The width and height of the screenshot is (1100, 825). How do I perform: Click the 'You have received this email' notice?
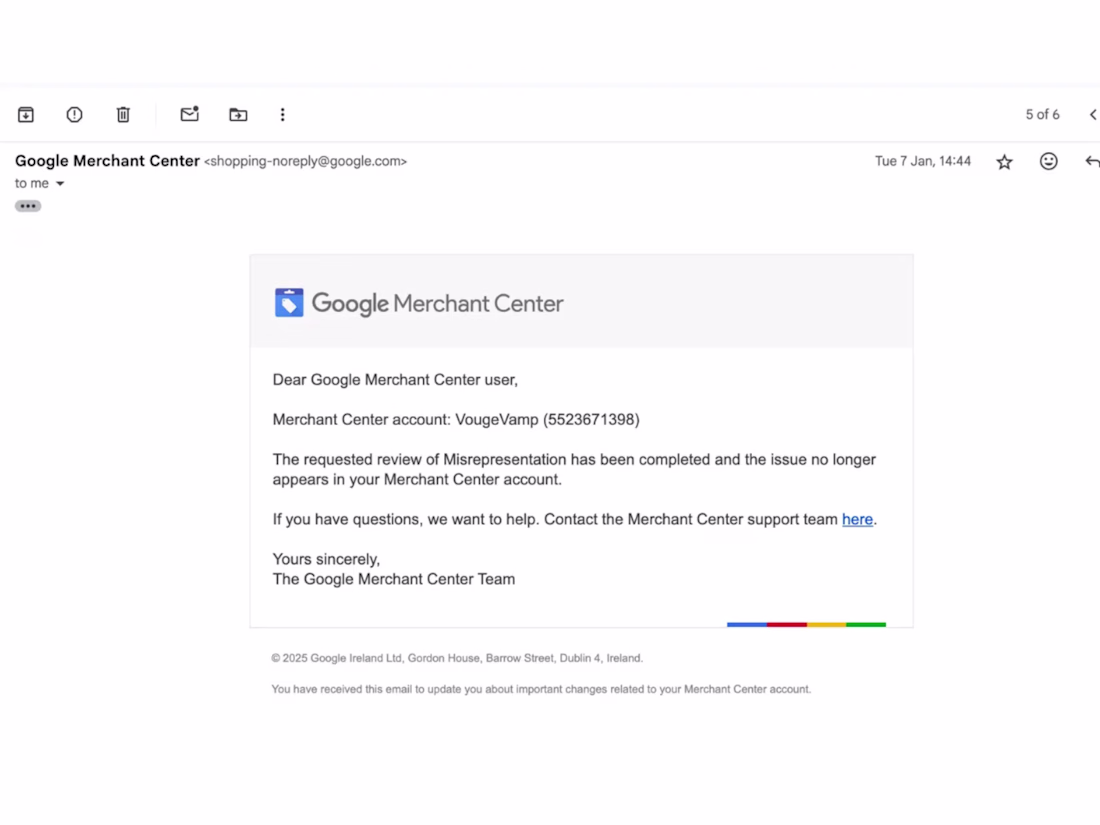pos(541,689)
